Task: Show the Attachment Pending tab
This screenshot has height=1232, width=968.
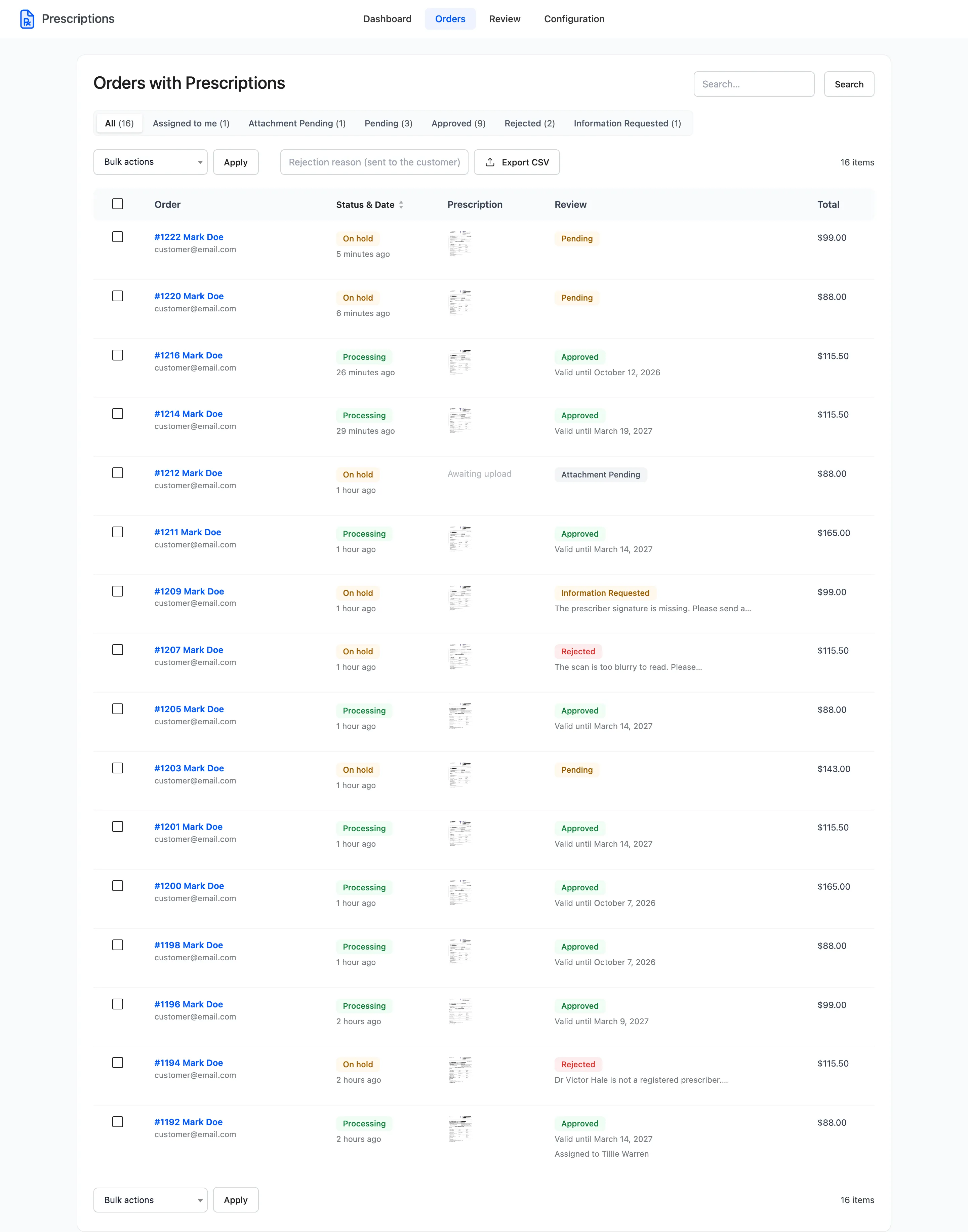Action: tap(297, 123)
